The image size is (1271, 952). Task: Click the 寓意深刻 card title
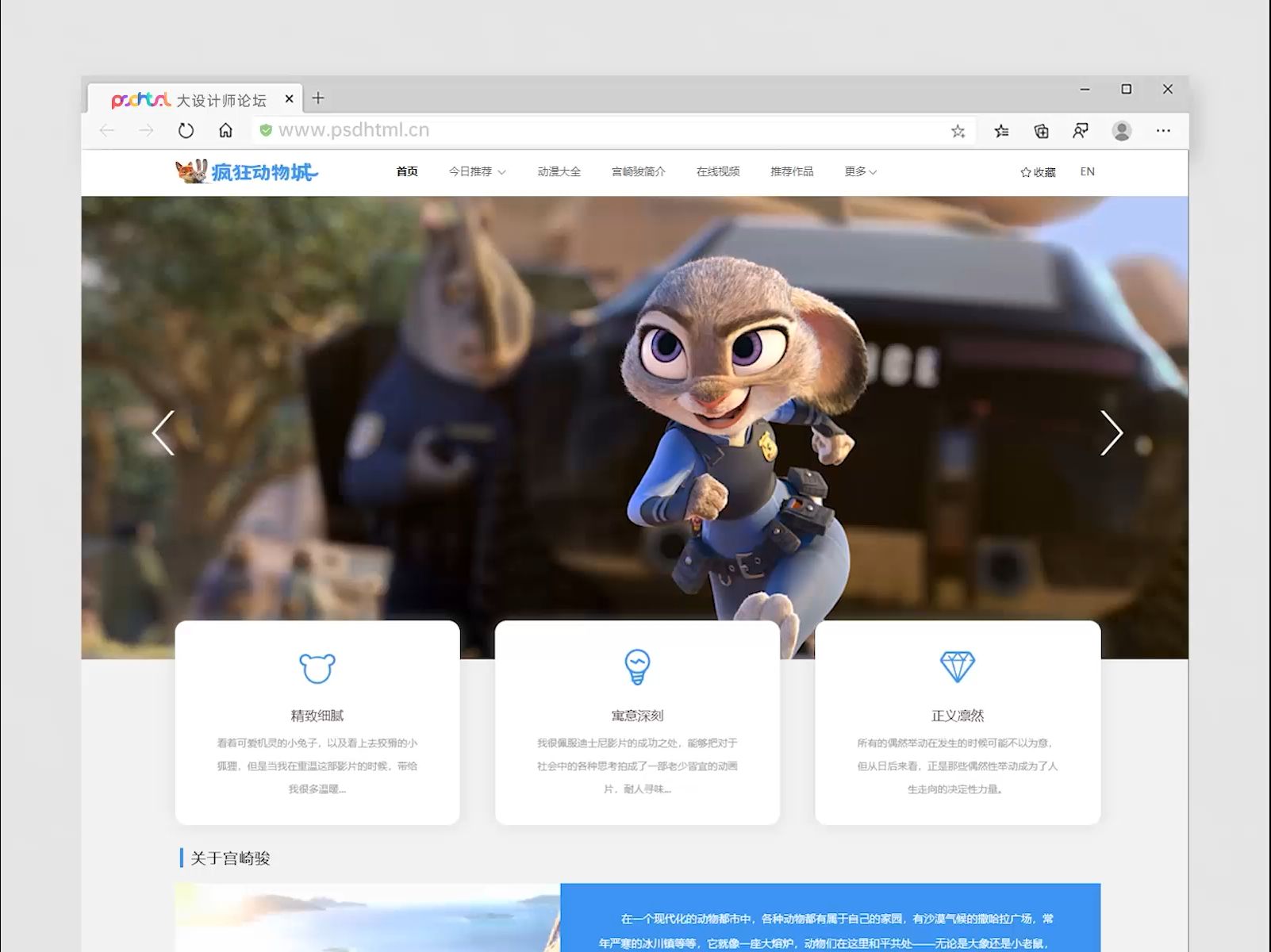point(637,716)
